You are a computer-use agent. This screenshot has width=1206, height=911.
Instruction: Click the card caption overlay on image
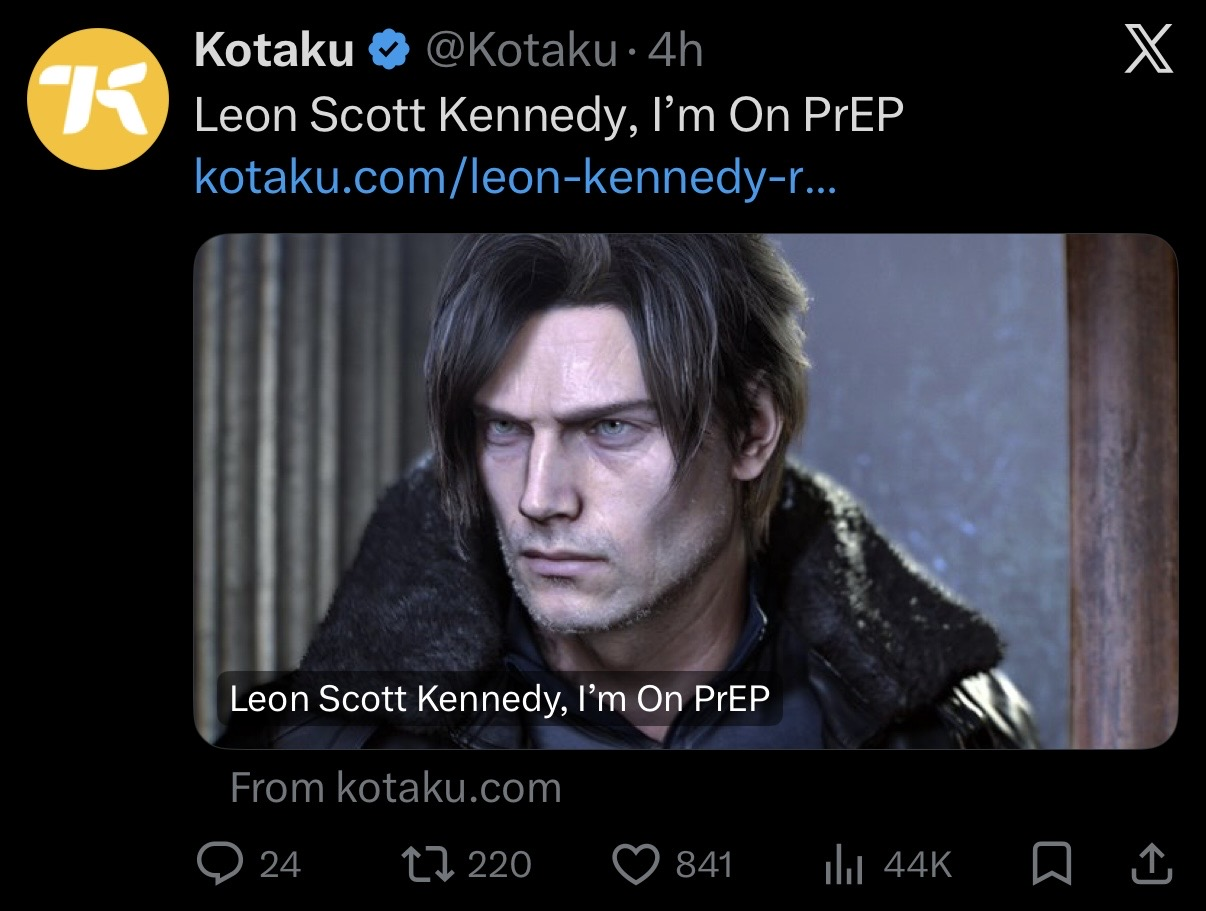(x=500, y=698)
